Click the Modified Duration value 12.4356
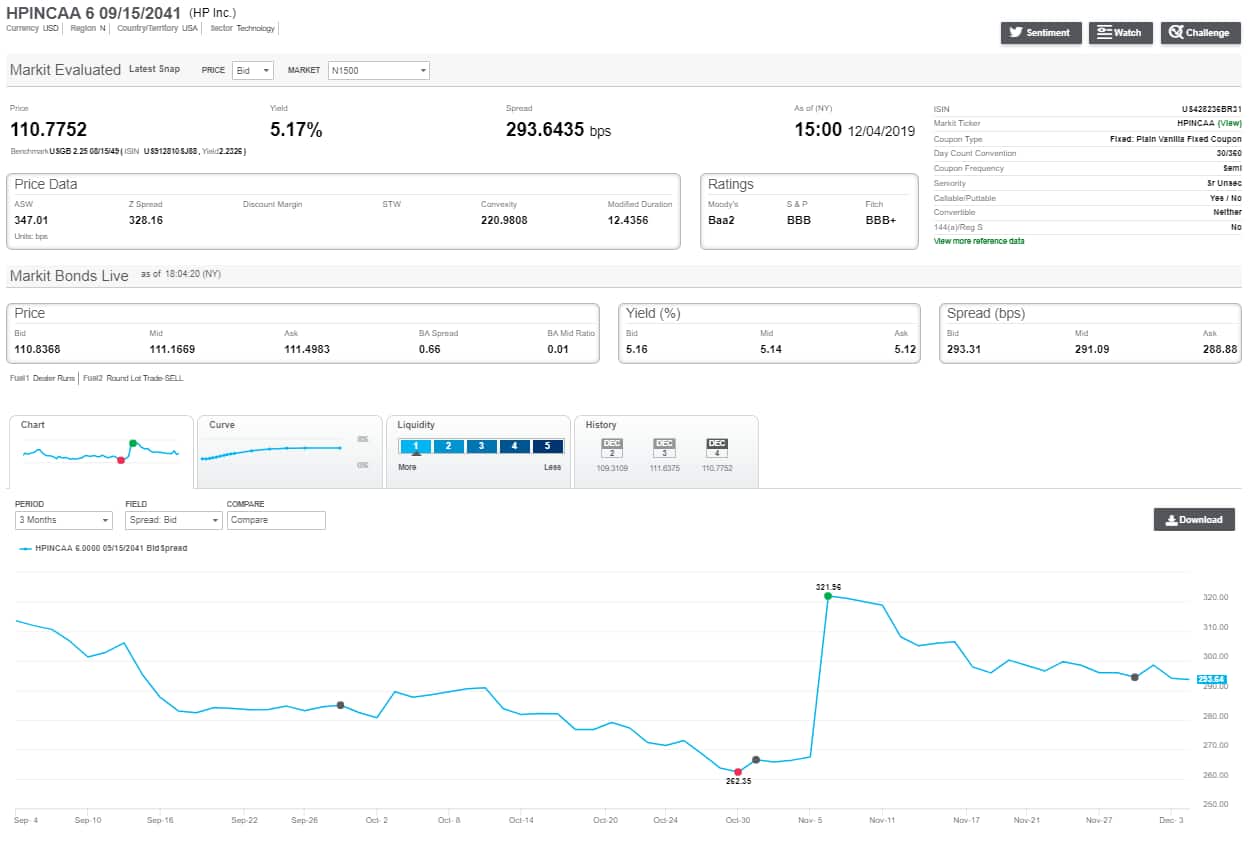This screenshot has height=841, width=1251. click(628, 220)
